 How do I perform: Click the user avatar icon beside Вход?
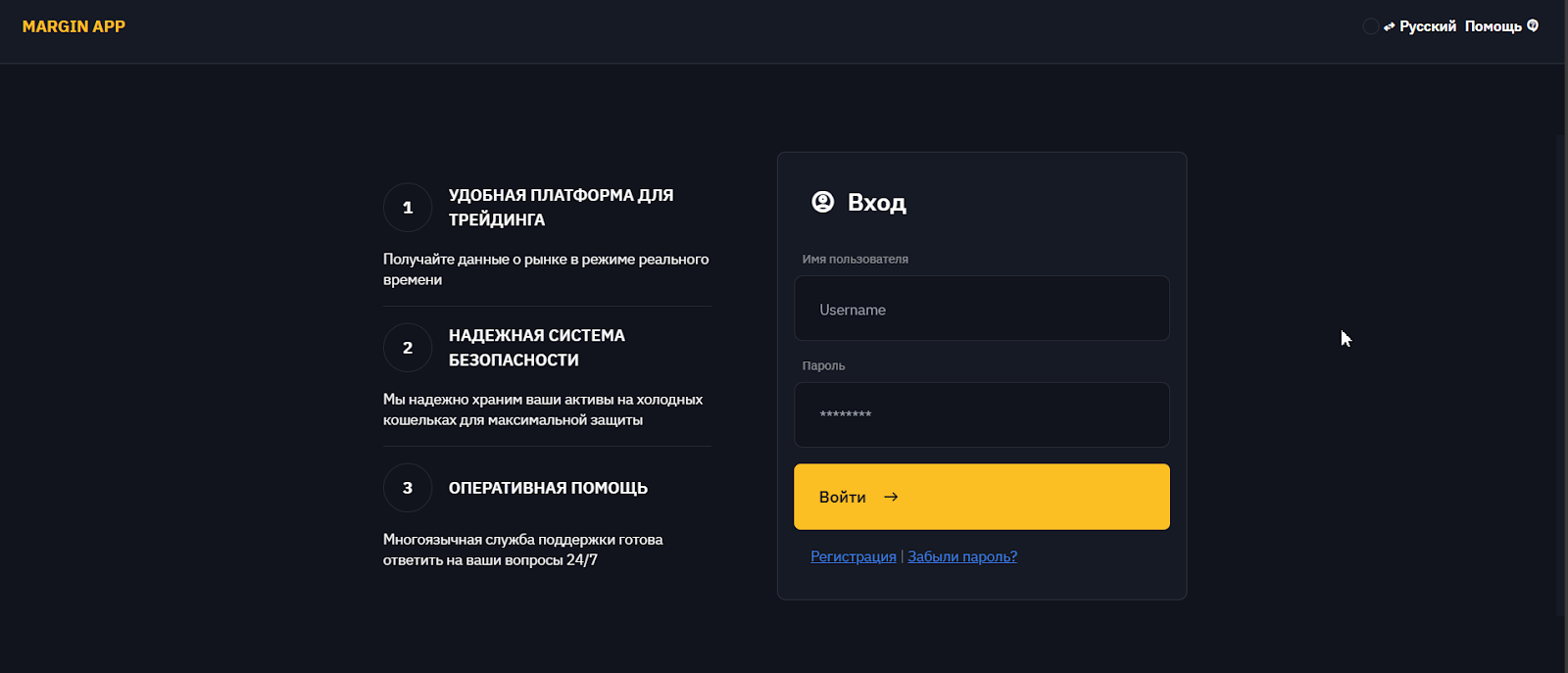click(x=822, y=202)
